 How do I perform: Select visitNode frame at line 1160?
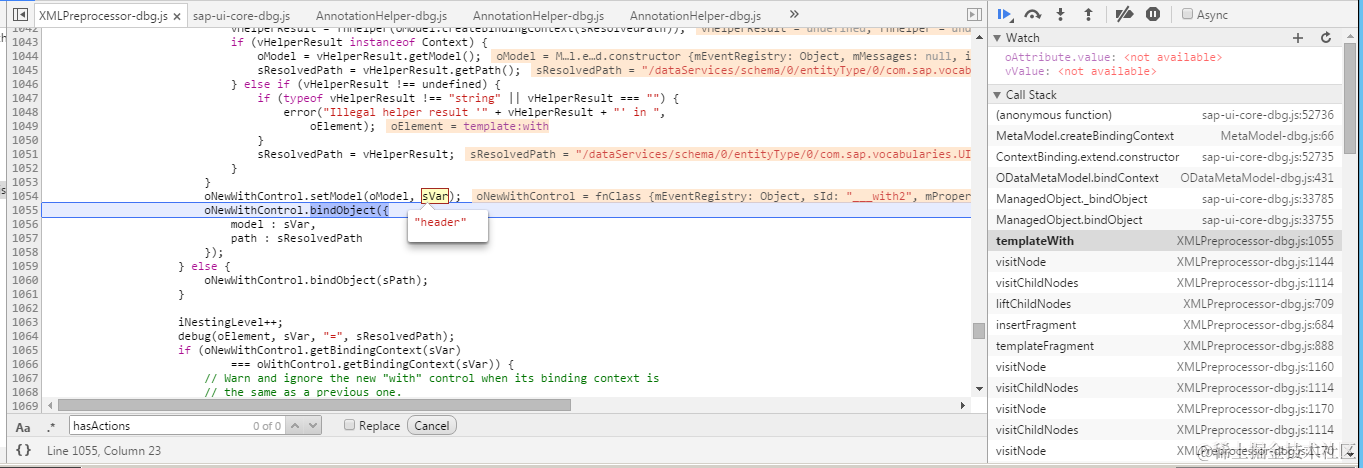[x=1165, y=367]
